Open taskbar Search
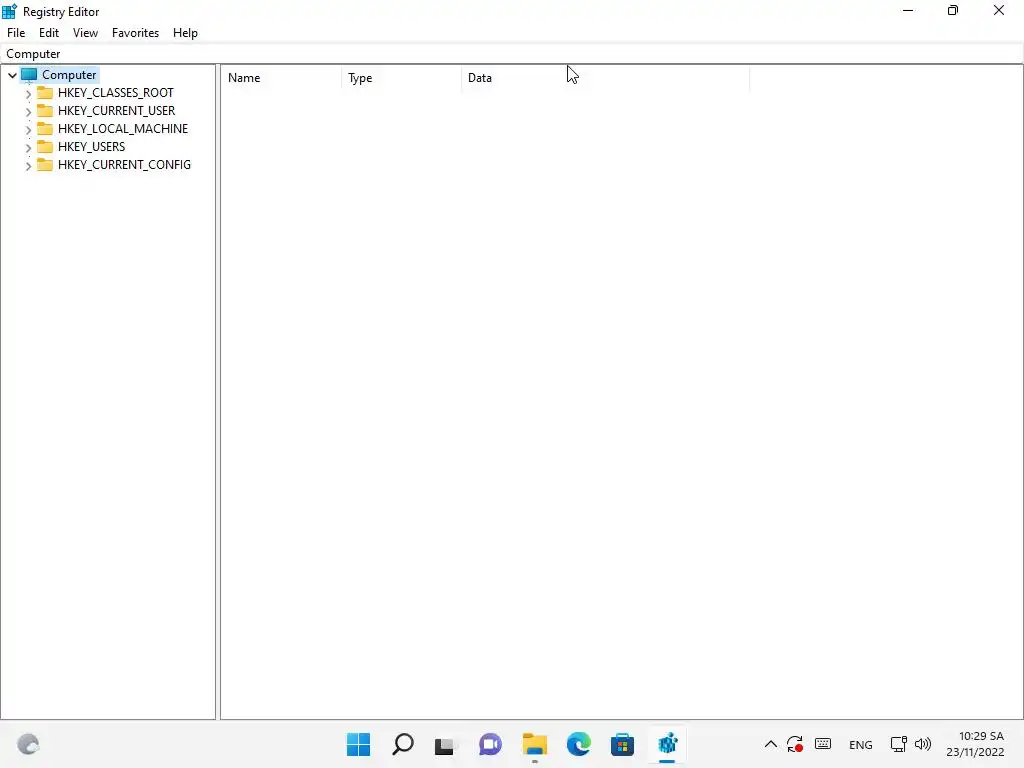Screen dimensions: 1024x768 403,744
